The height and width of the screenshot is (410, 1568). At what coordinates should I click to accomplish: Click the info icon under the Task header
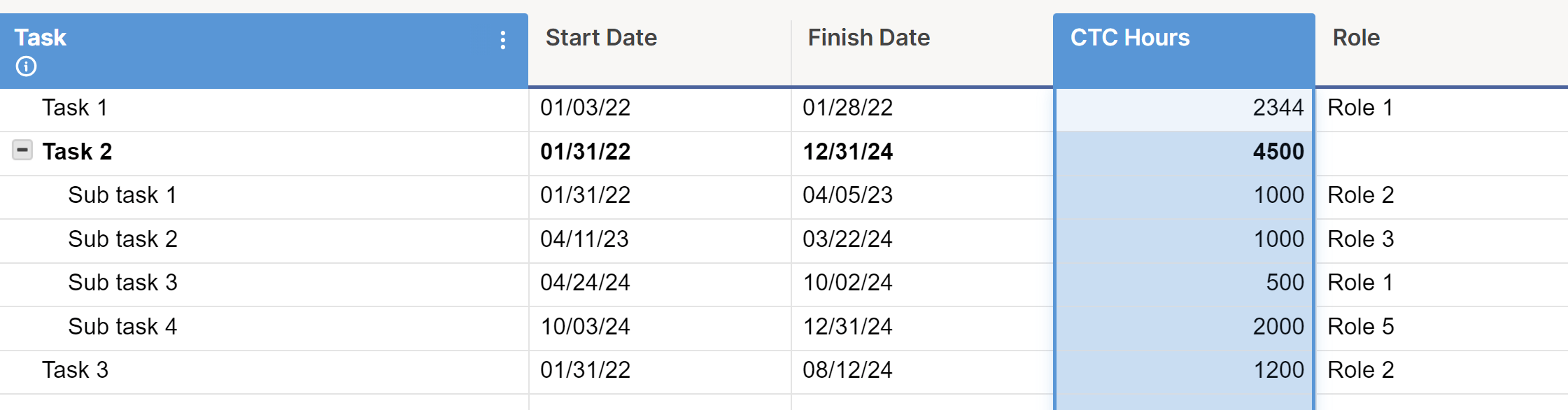coord(27,66)
